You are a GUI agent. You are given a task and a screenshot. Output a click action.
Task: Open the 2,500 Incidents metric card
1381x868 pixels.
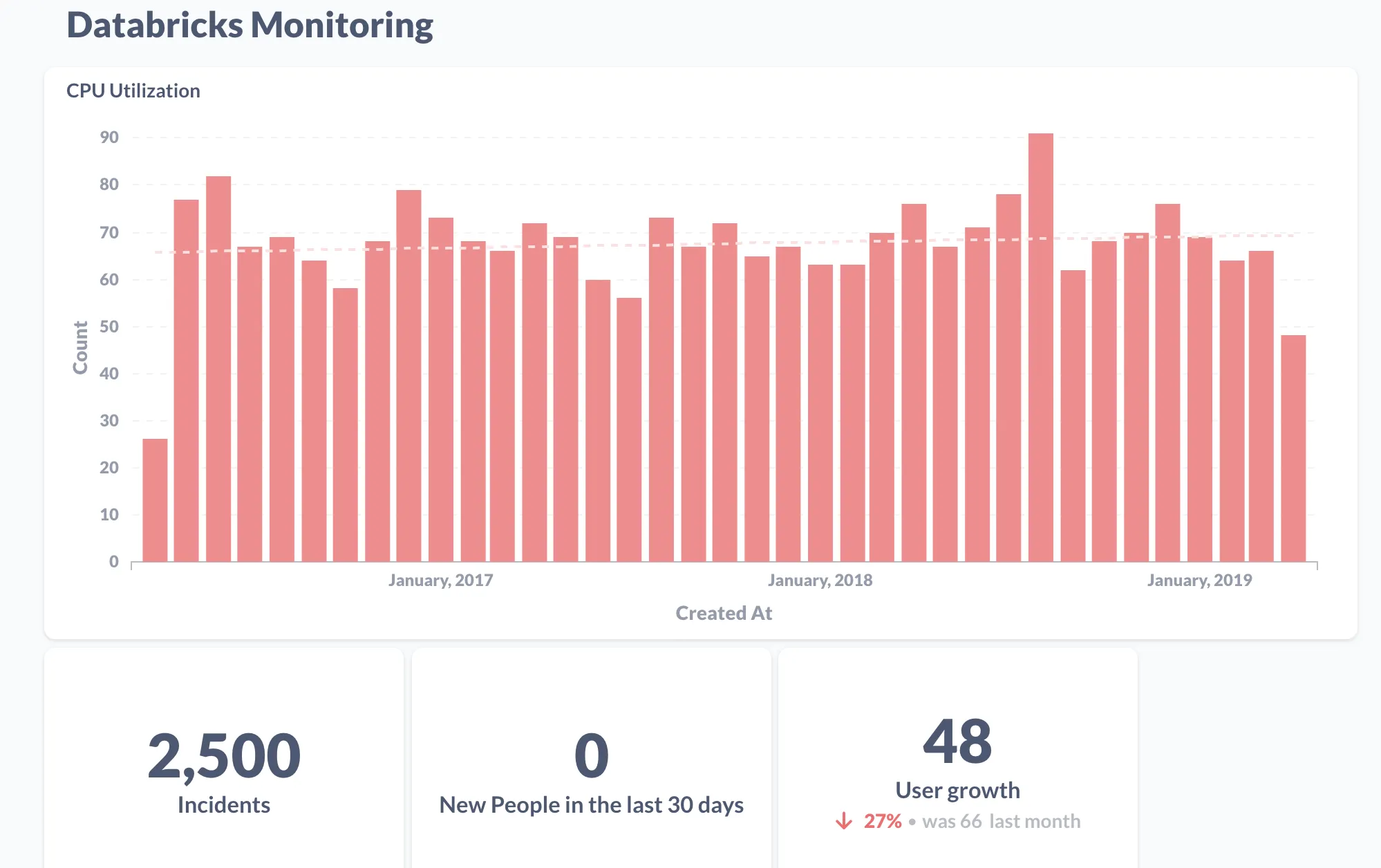pyautogui.click(x=224, y=758)
